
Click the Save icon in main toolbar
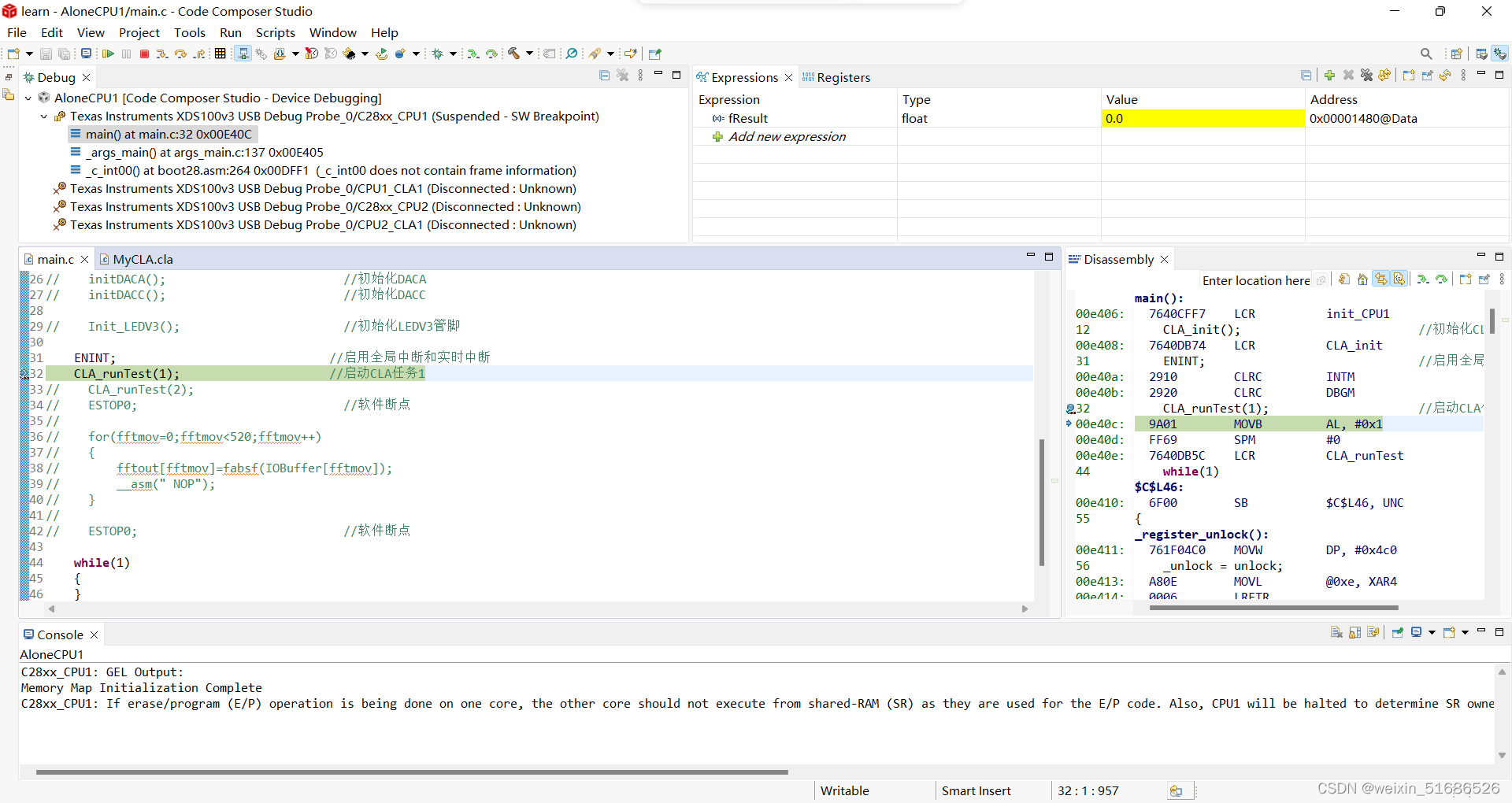46,54
